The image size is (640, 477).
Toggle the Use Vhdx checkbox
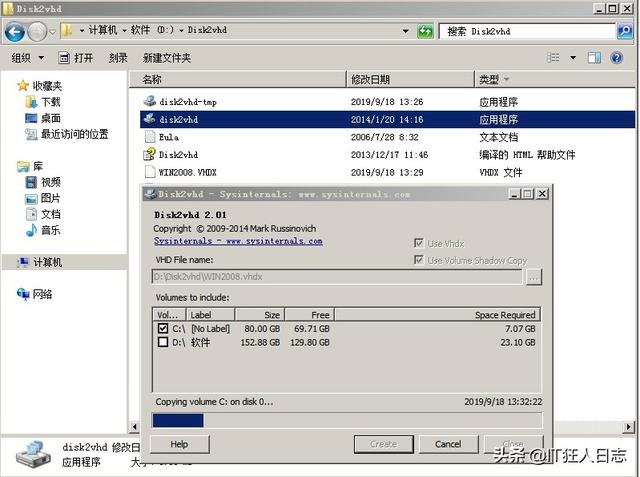[419, 243]
